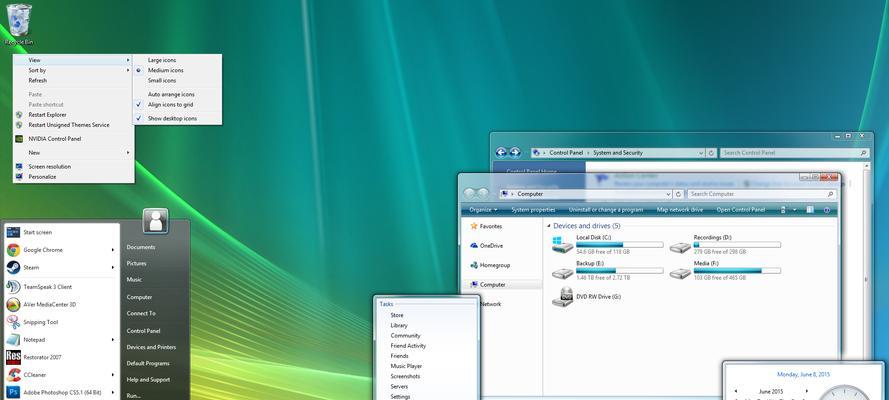Screen dimensions: 889x400
Task: Open Control Panel address bar history dropdown
Action: 702,152
